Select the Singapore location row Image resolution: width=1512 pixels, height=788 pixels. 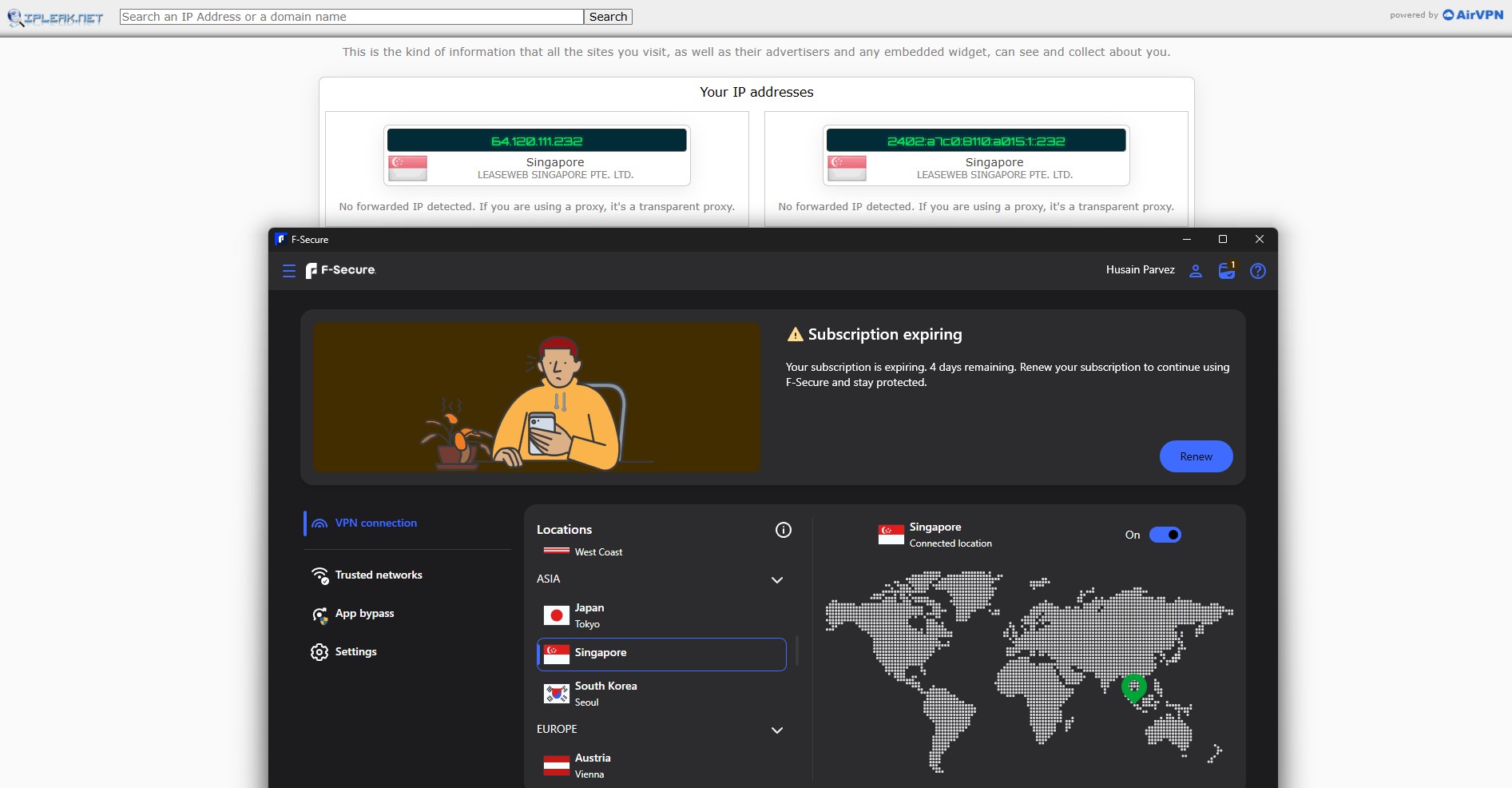661,654
